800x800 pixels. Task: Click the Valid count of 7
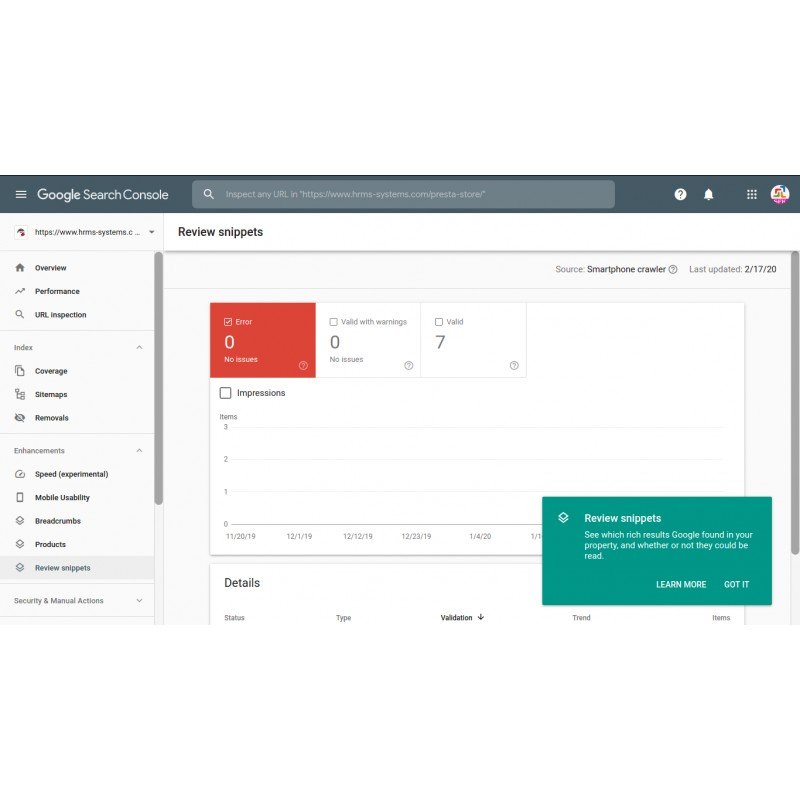click(440, 342)
